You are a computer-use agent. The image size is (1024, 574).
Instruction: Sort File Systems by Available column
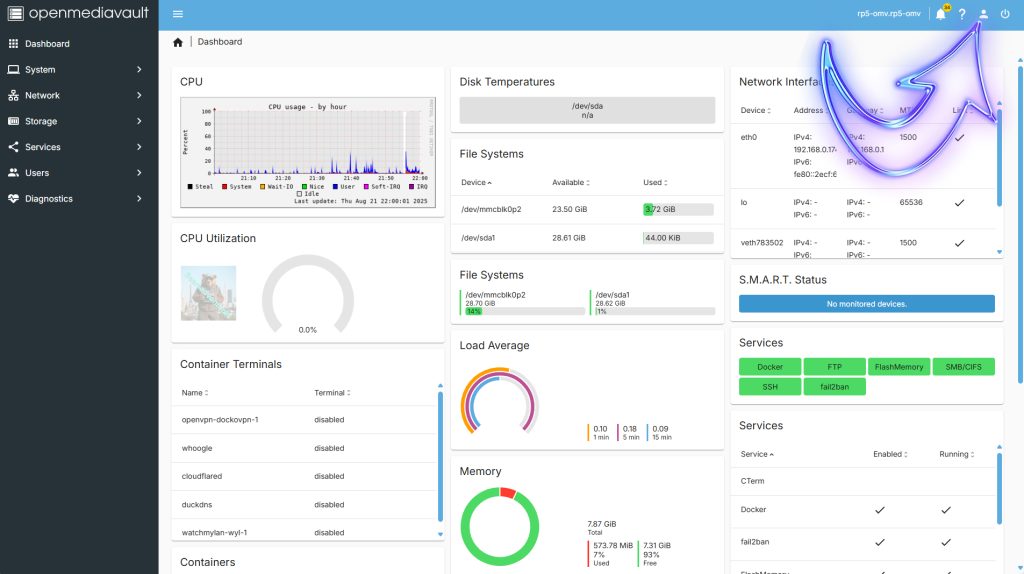point(570,183)
